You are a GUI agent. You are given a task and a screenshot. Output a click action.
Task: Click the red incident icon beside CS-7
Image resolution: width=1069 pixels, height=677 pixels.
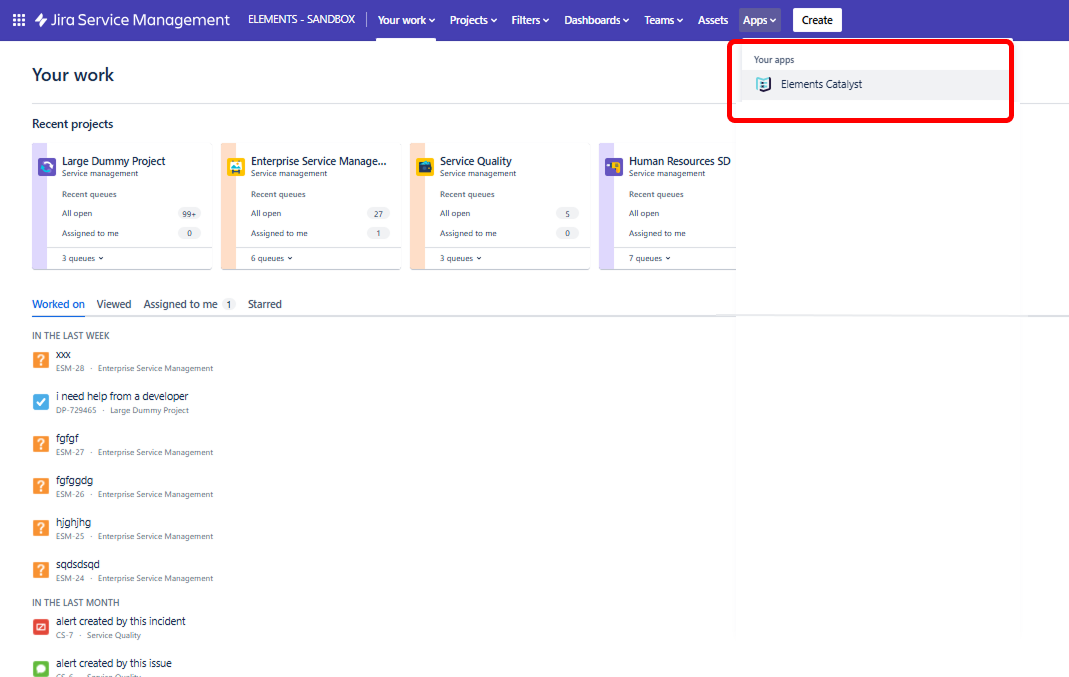pos(40,627)
